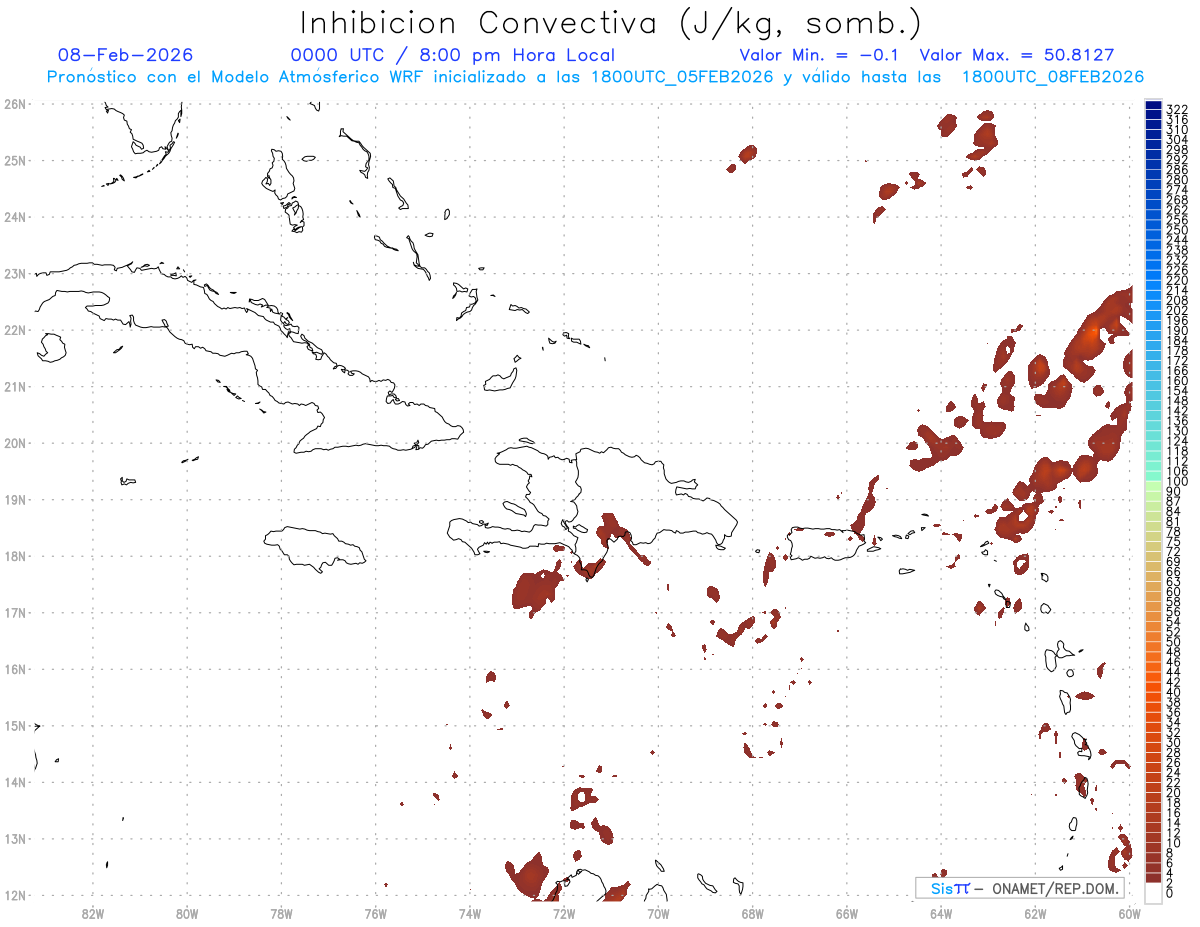This screenshot has width=1200, height=927.
Task: Click the longitude label "80W"
Action: tap(187, 912)
